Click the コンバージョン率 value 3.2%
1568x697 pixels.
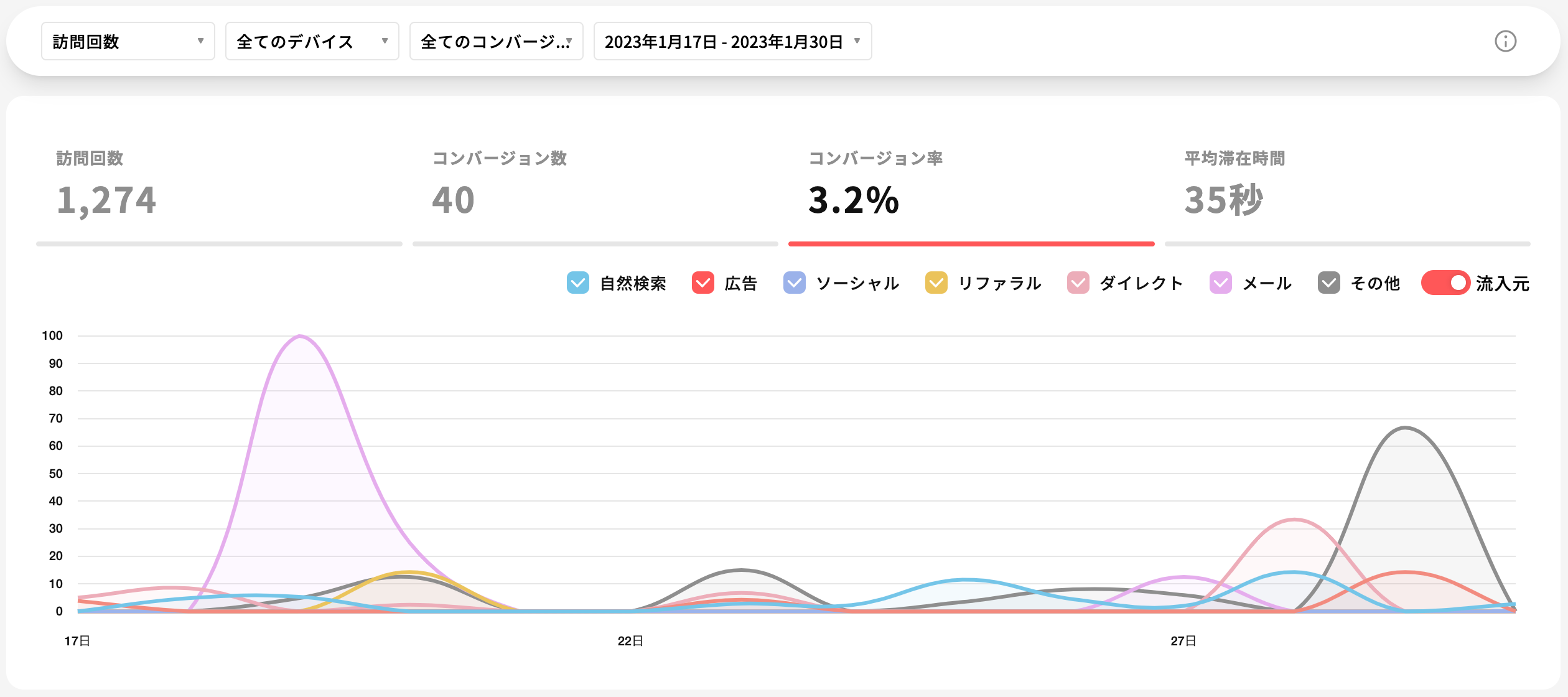(x=854, y=199)
